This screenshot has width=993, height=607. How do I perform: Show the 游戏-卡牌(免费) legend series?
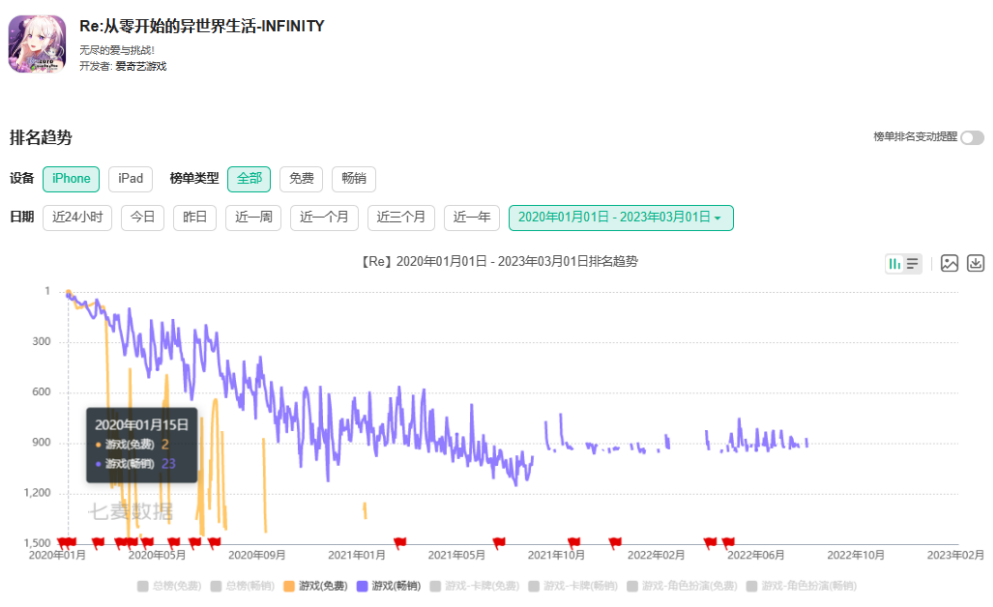(x=474, y=586)
